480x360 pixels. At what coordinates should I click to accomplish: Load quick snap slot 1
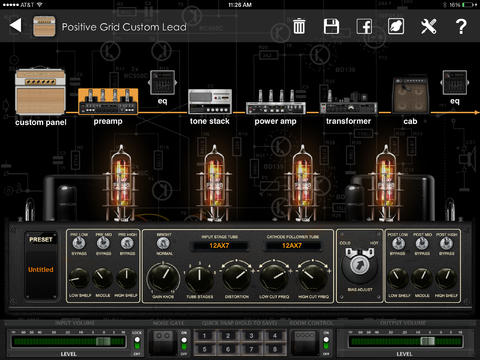[x=205, y=336]
